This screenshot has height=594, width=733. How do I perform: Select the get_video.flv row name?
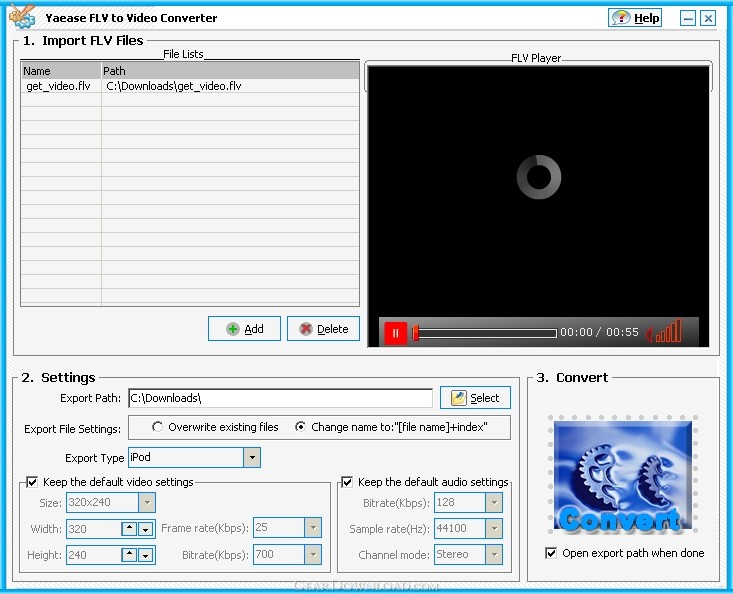click(58, 86)
